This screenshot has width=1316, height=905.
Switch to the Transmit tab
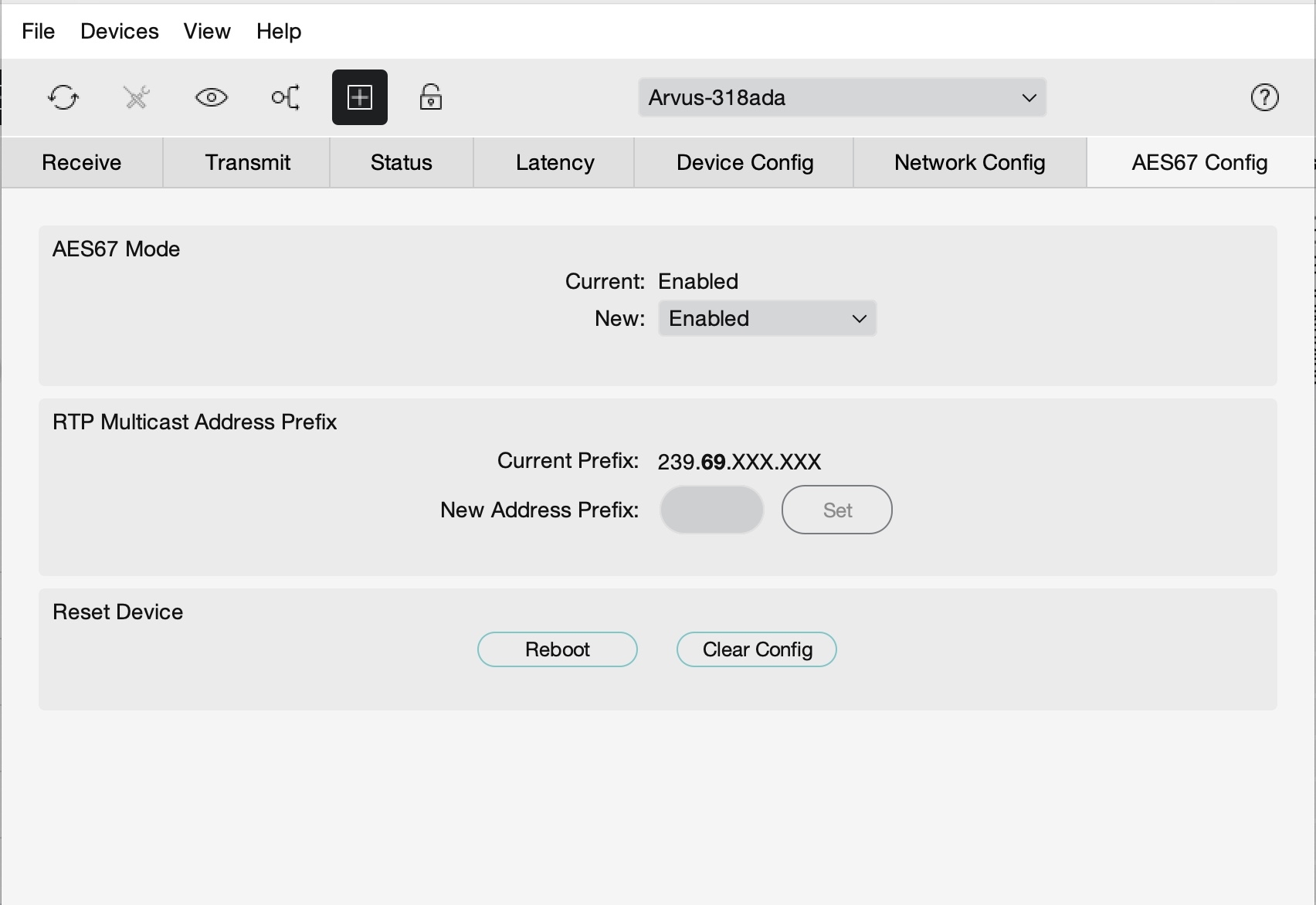tap(247, 163)
